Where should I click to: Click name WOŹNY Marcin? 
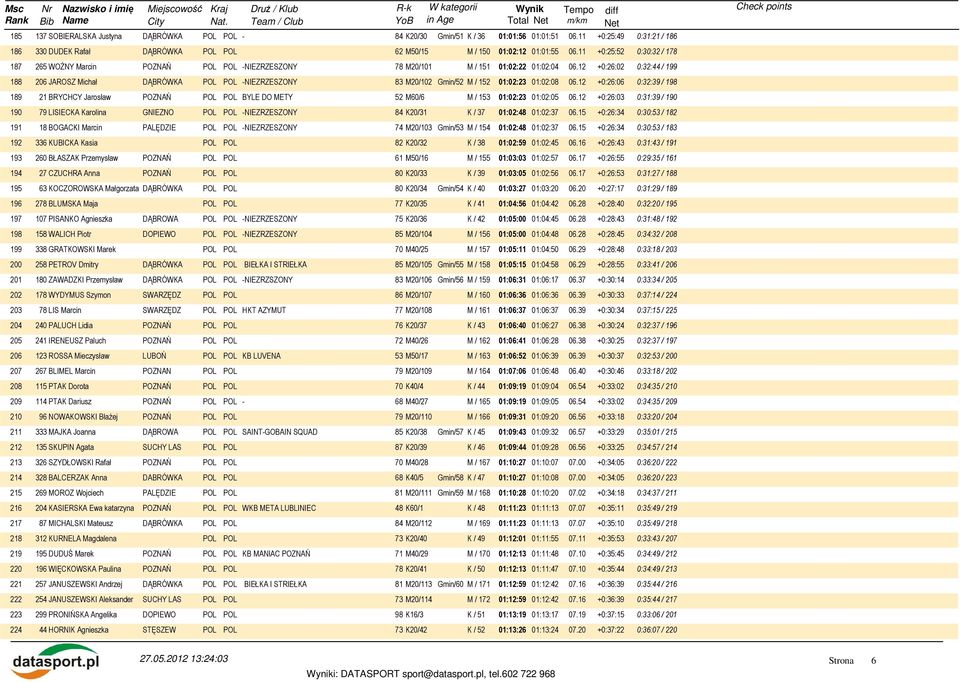[73, 67]
